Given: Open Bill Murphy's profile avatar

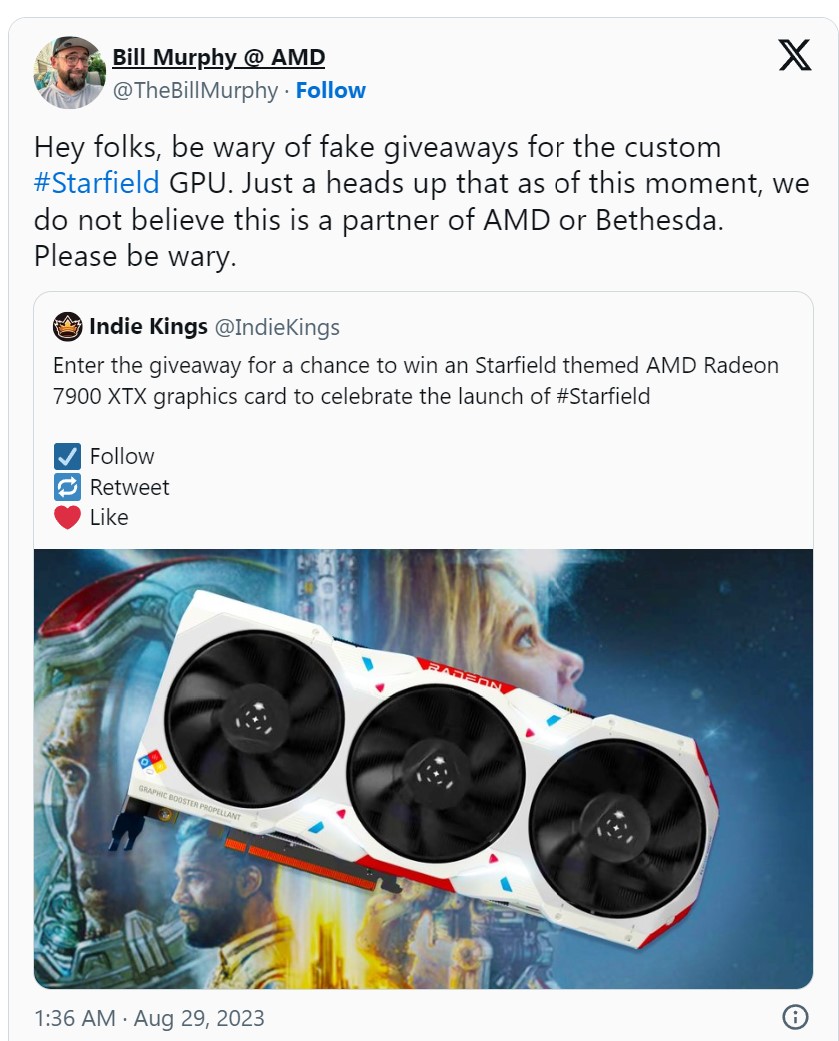Looking at the screenshot, I should (70, 72).
